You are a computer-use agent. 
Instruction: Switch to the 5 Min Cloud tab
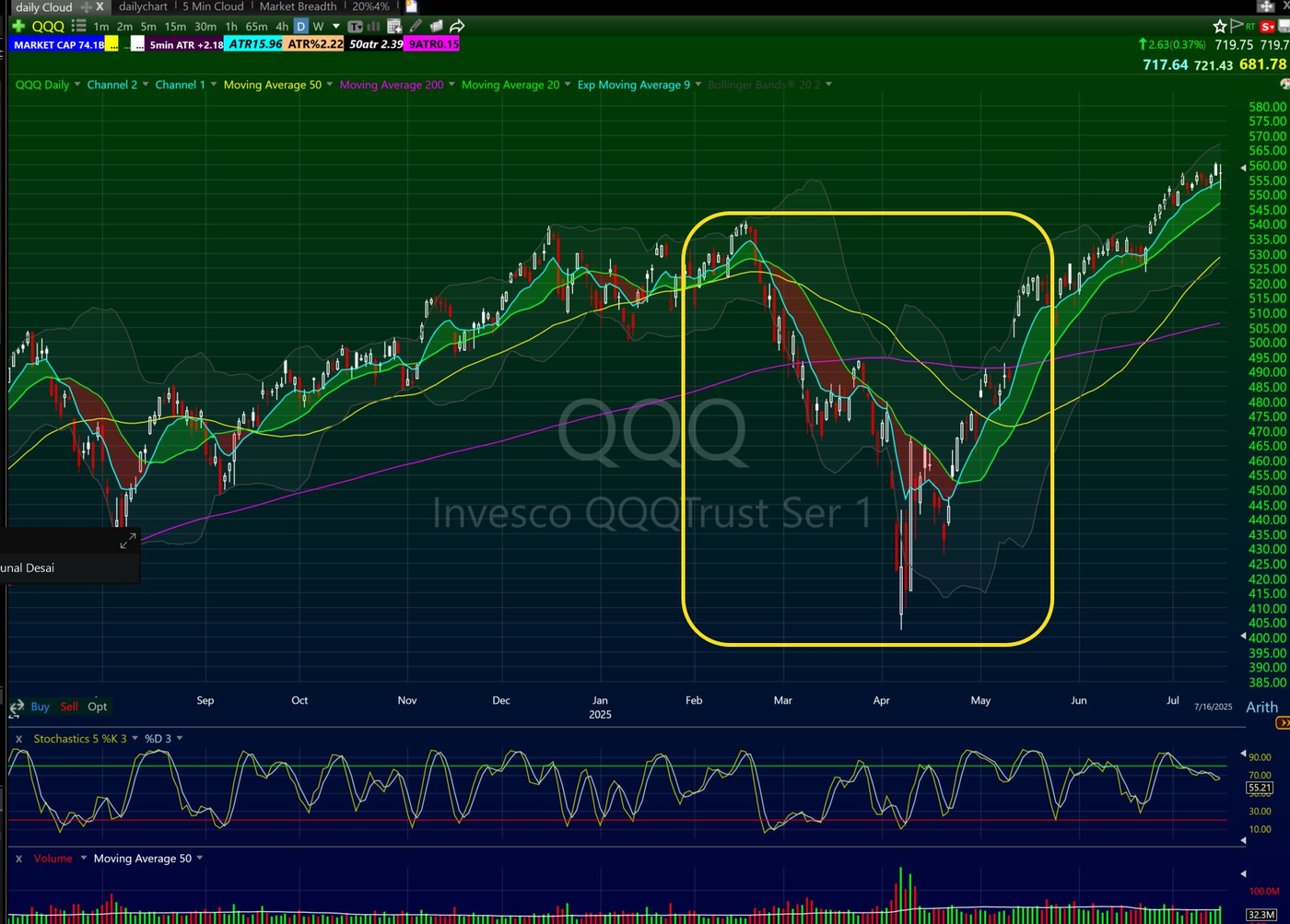coord(213,6)
